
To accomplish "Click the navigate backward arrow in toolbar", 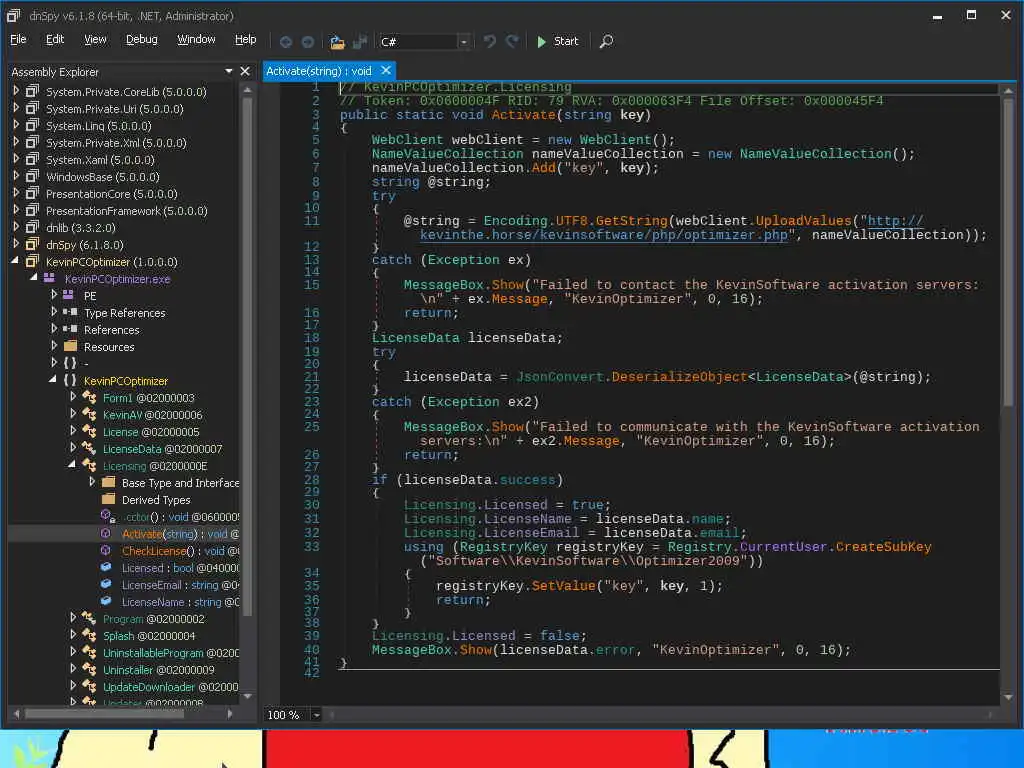I will click(x=285, y=42).
